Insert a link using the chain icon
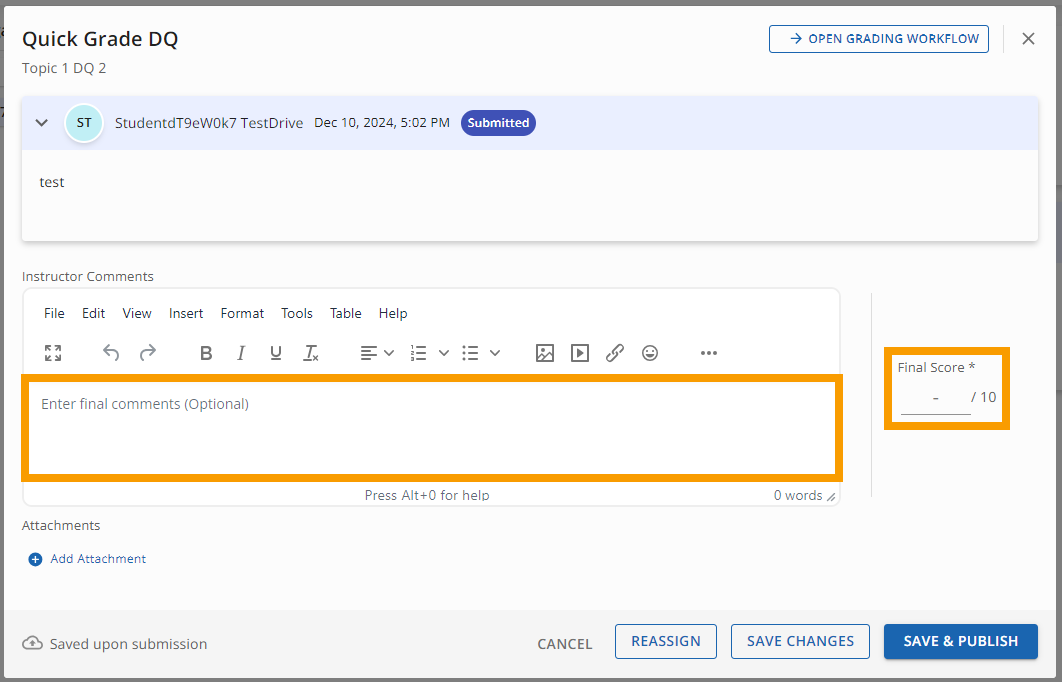1062x682 pixels. coord(615,353)
